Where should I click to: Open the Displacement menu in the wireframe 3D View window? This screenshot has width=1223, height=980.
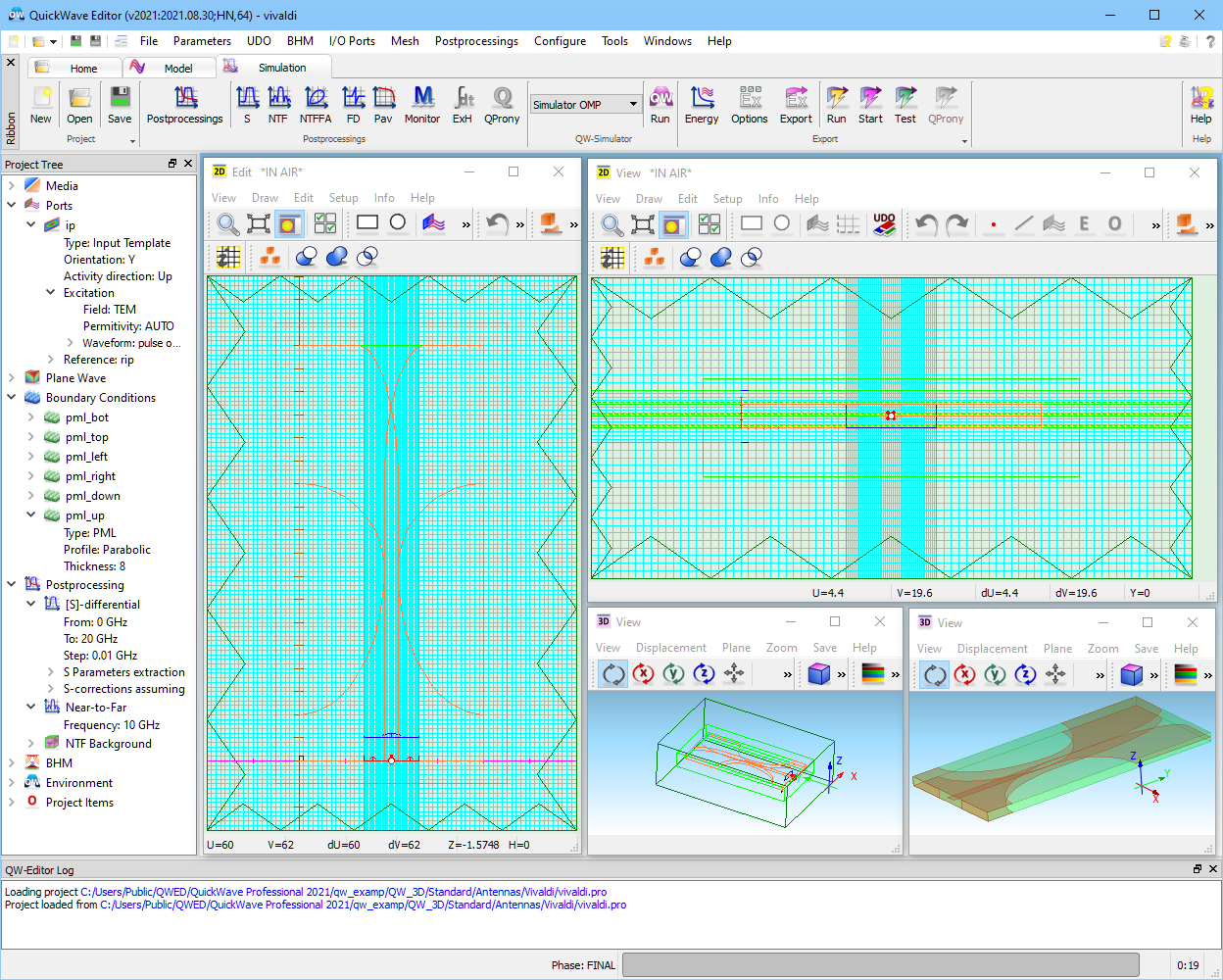(671, 648)
